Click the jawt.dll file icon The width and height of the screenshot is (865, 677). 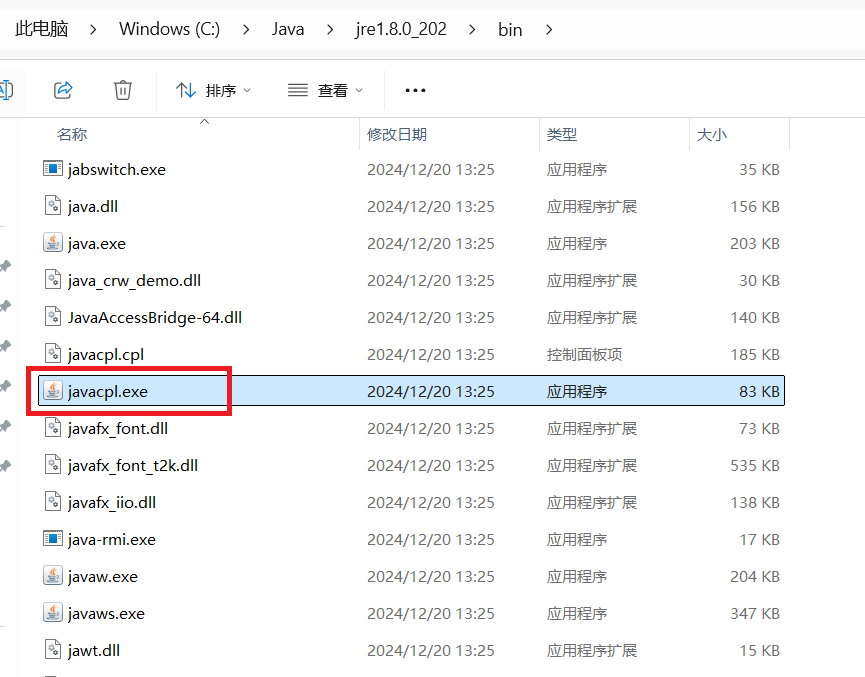tap(52, 649)
